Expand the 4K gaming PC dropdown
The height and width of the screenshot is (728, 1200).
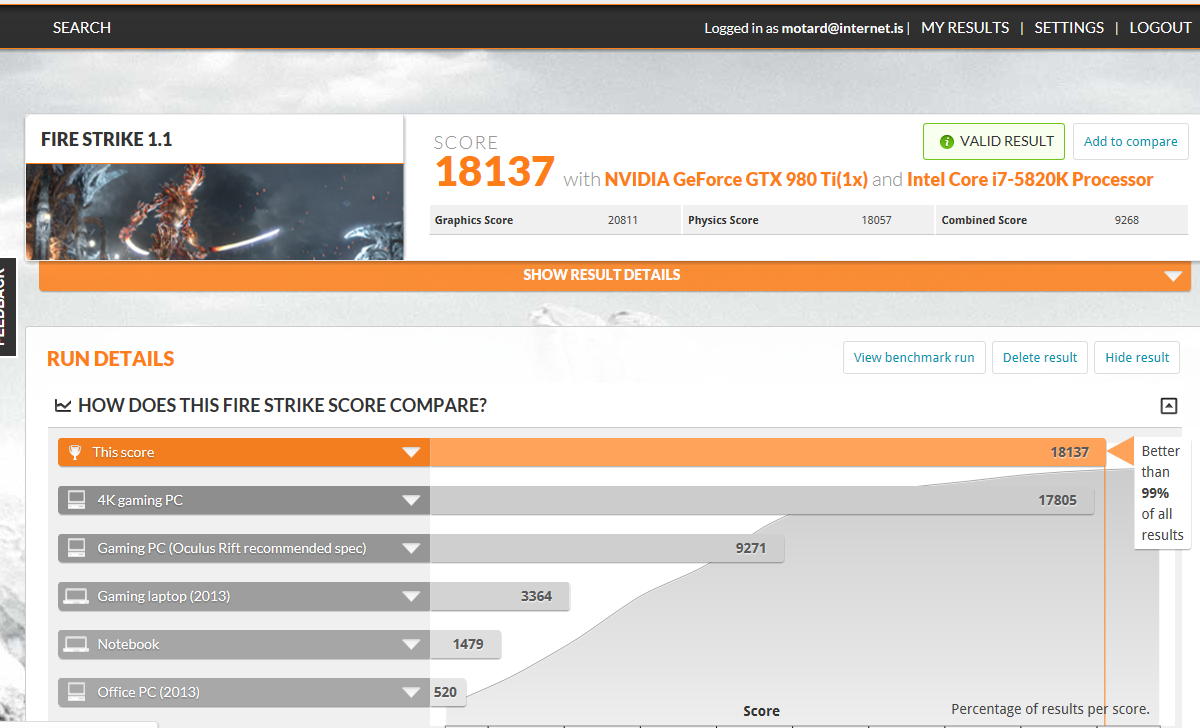click(412, 500)
